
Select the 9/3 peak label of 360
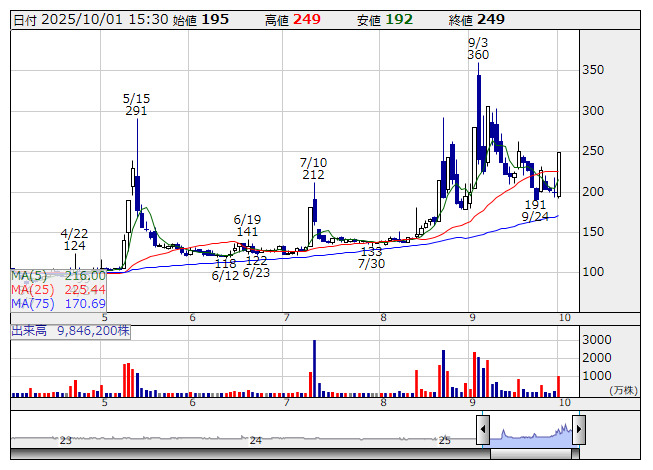point(478,48)
